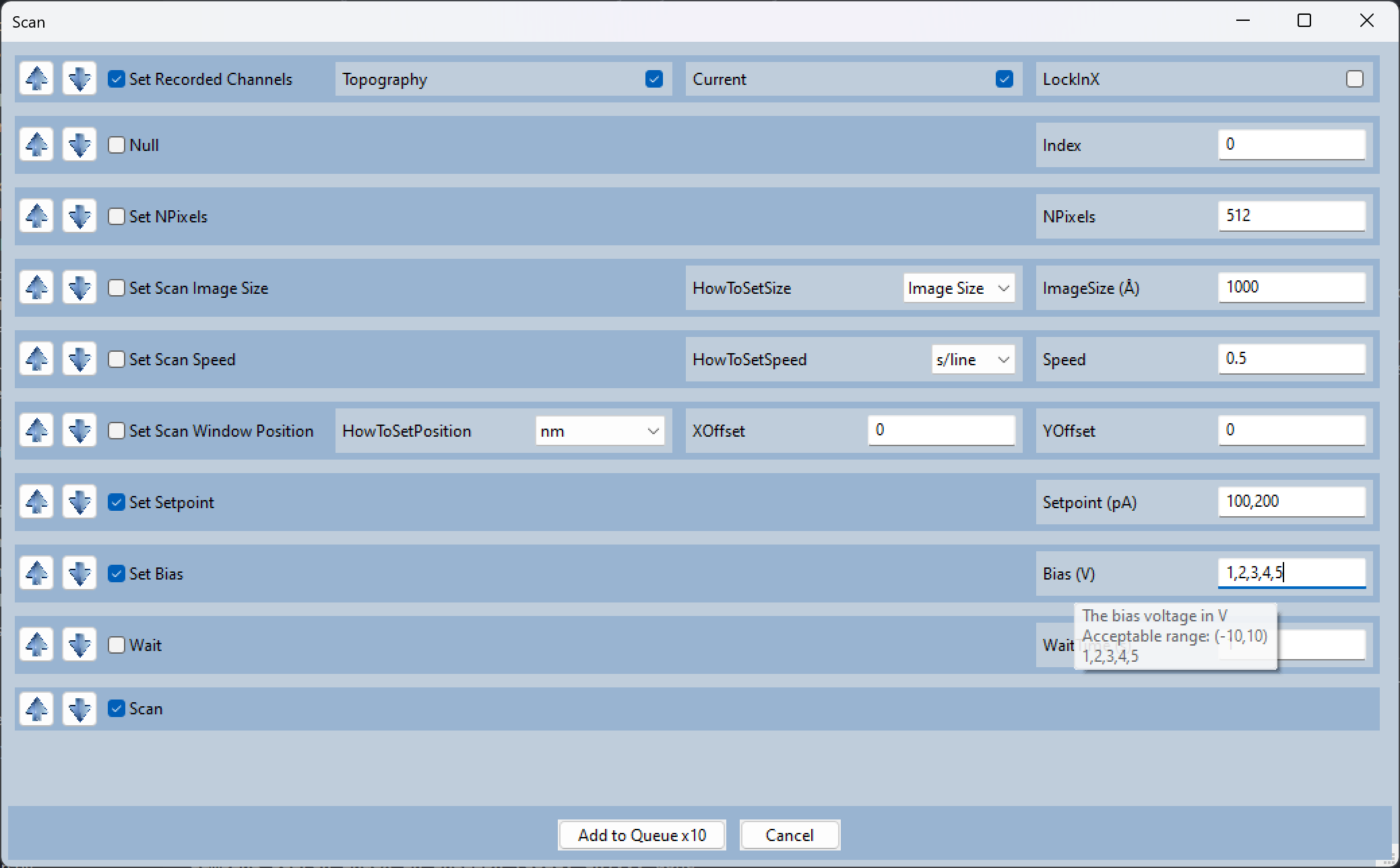Open the HowToSetSize Image Size dropdown

[x=958, y=288]
